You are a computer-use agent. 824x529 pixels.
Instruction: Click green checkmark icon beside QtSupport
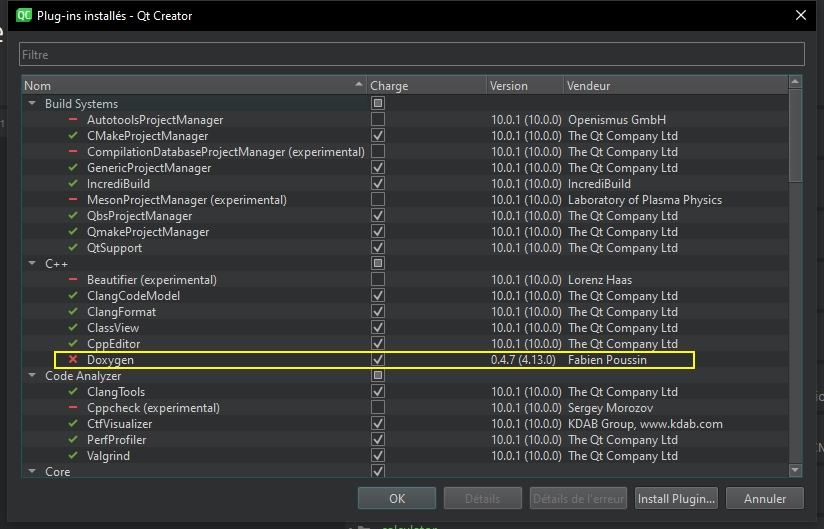tap(73, 247)
